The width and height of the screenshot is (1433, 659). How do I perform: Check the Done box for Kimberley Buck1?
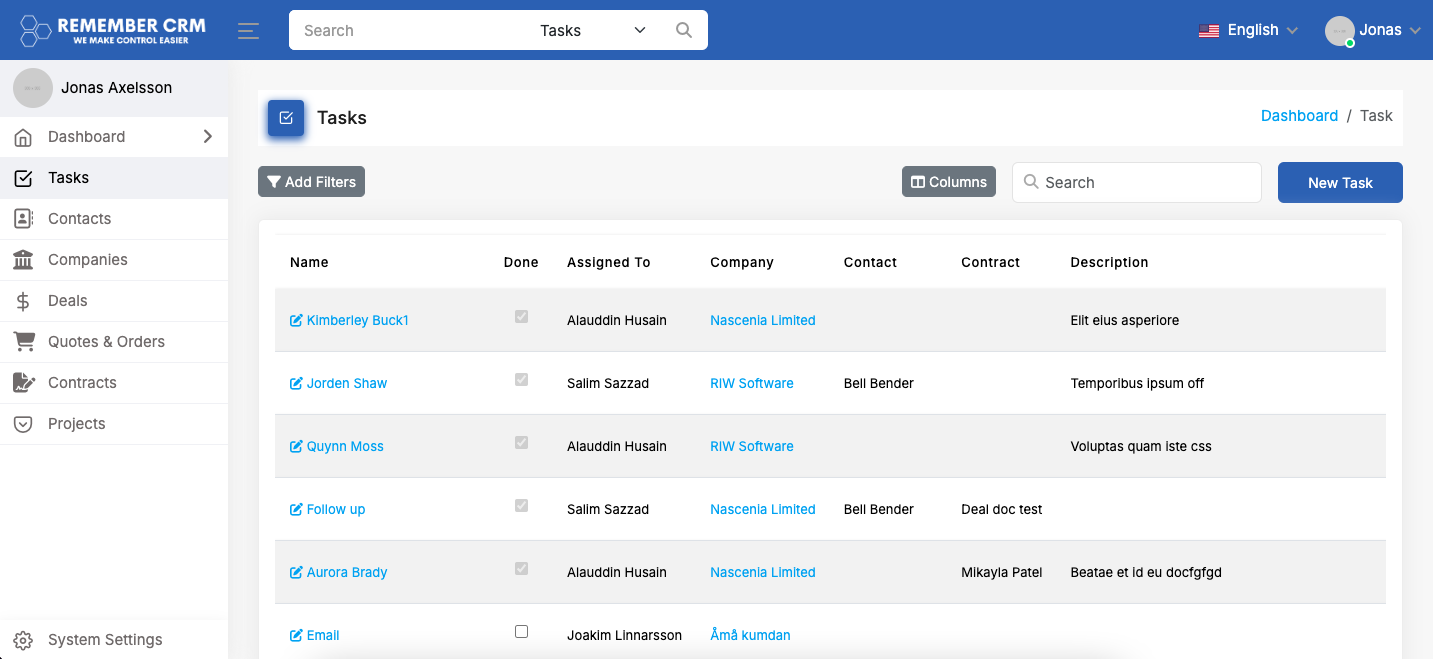[x=521, y=316]
